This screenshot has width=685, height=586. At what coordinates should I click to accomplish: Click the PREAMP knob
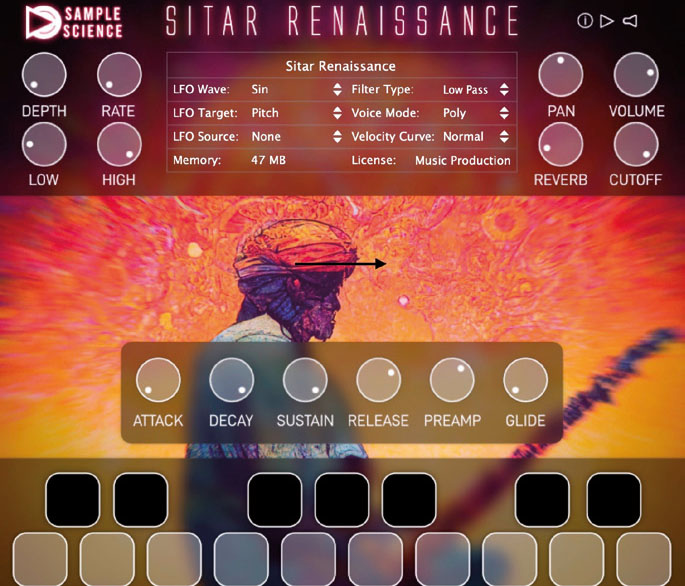(452, 380)
